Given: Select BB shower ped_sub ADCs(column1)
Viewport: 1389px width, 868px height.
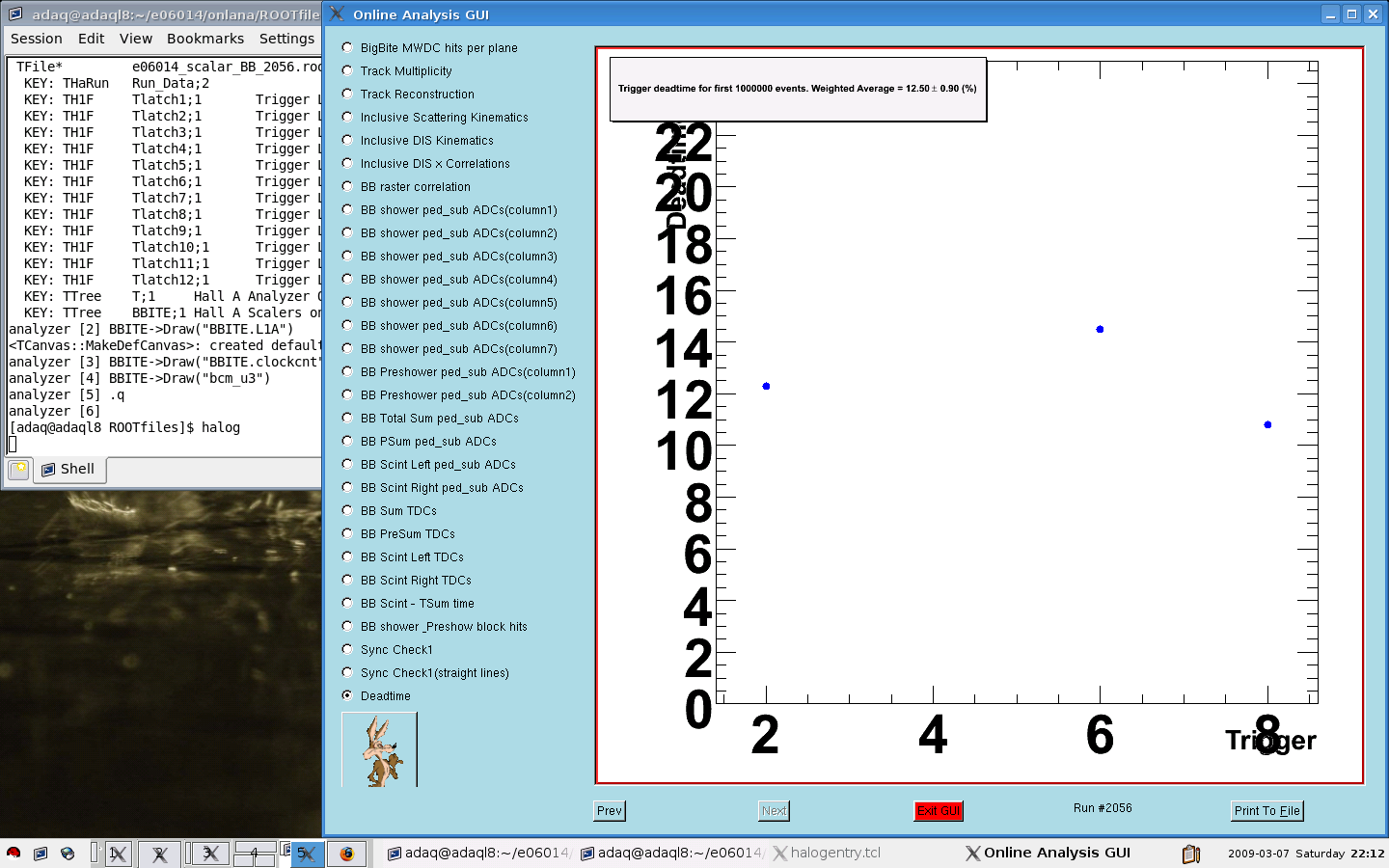Looking at the screenshot, I should 449,209.
